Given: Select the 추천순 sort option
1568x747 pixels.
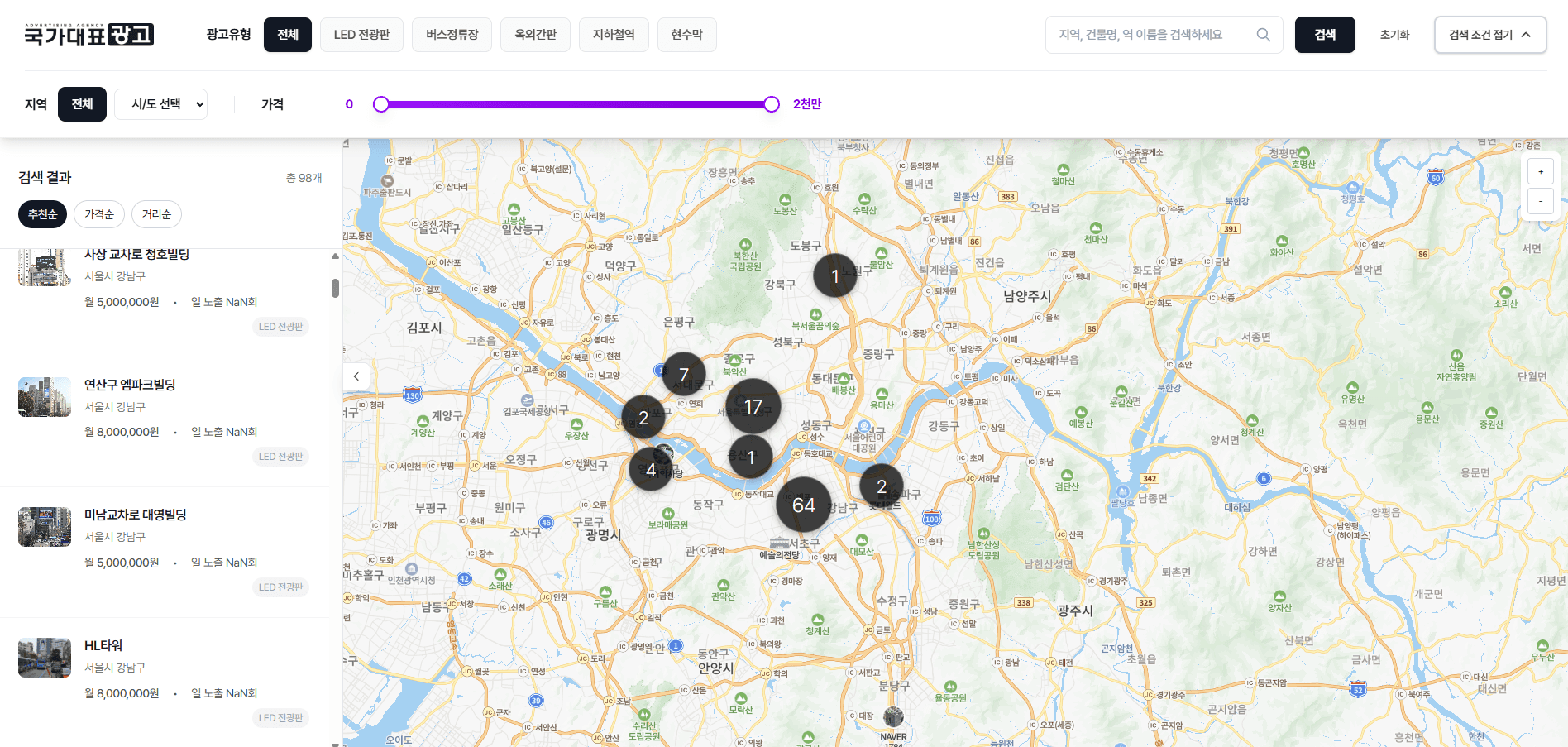Looking at the screenshot, I should click(42, 214).
